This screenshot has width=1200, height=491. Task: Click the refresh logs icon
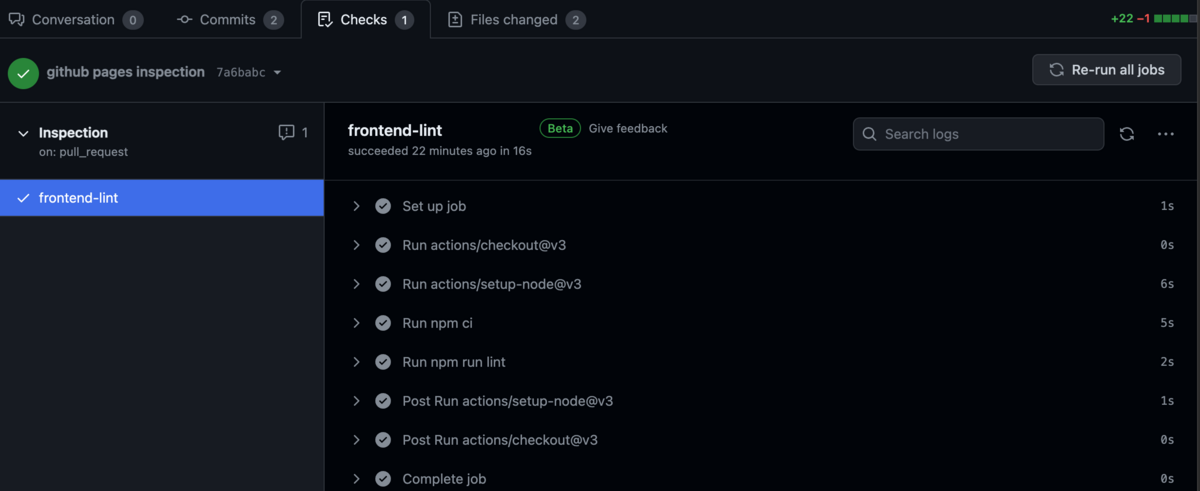[x=1127, y=134]
